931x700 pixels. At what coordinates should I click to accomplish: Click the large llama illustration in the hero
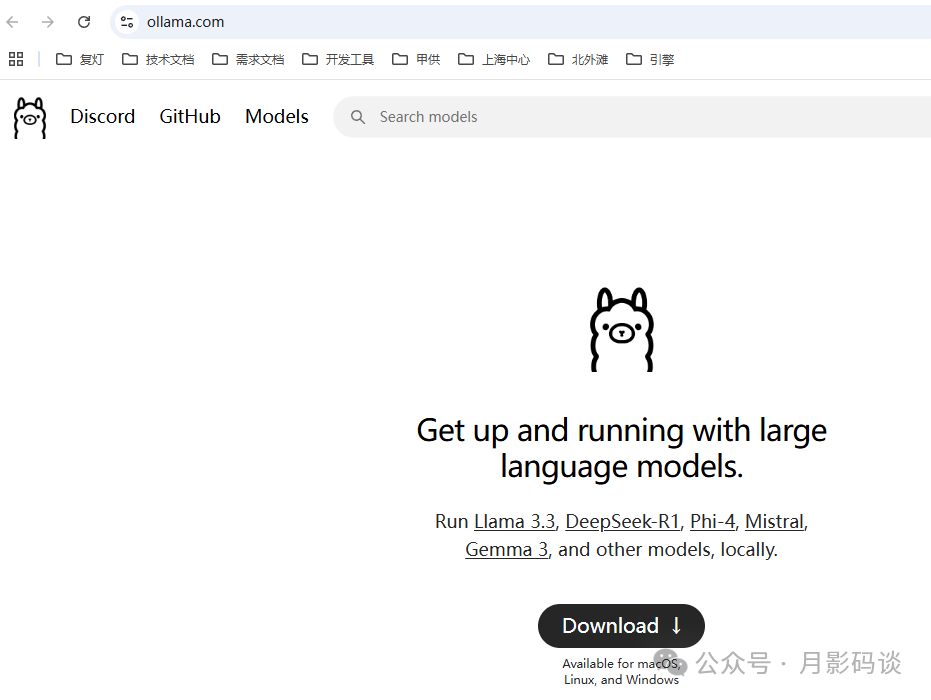pos(622,330)
